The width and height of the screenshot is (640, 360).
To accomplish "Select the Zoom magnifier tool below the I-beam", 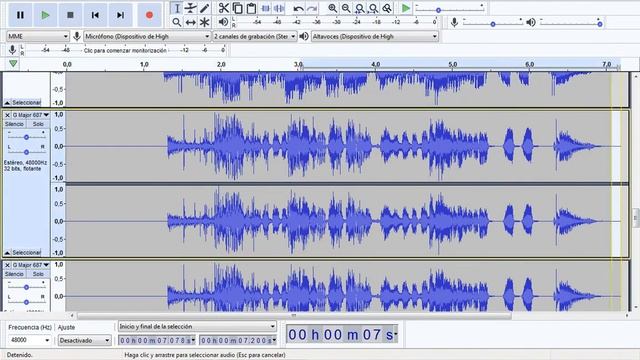I will point(177,22).
